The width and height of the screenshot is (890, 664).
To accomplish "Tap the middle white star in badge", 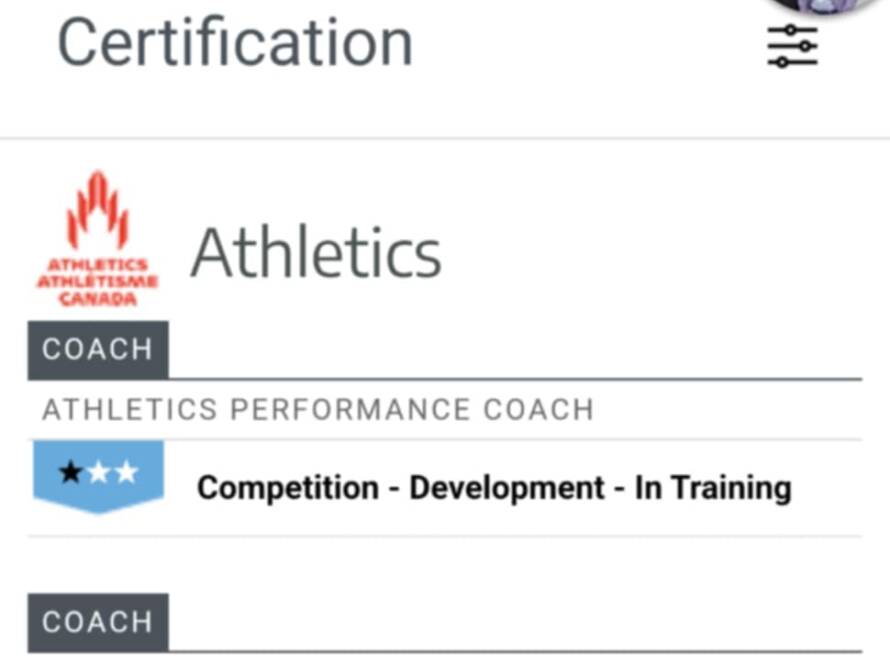I will (99, 472).
